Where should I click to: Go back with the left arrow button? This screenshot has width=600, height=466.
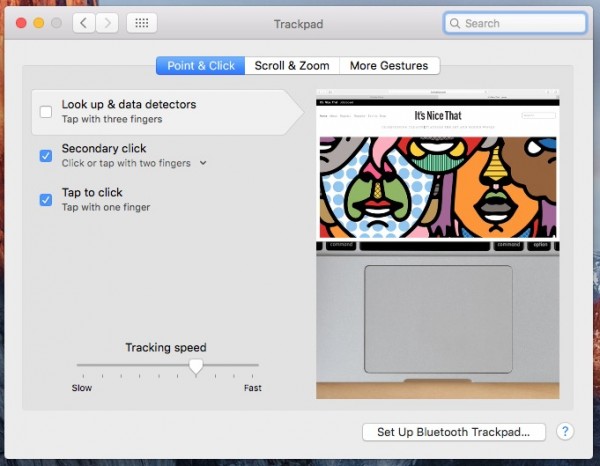(84, 23)
